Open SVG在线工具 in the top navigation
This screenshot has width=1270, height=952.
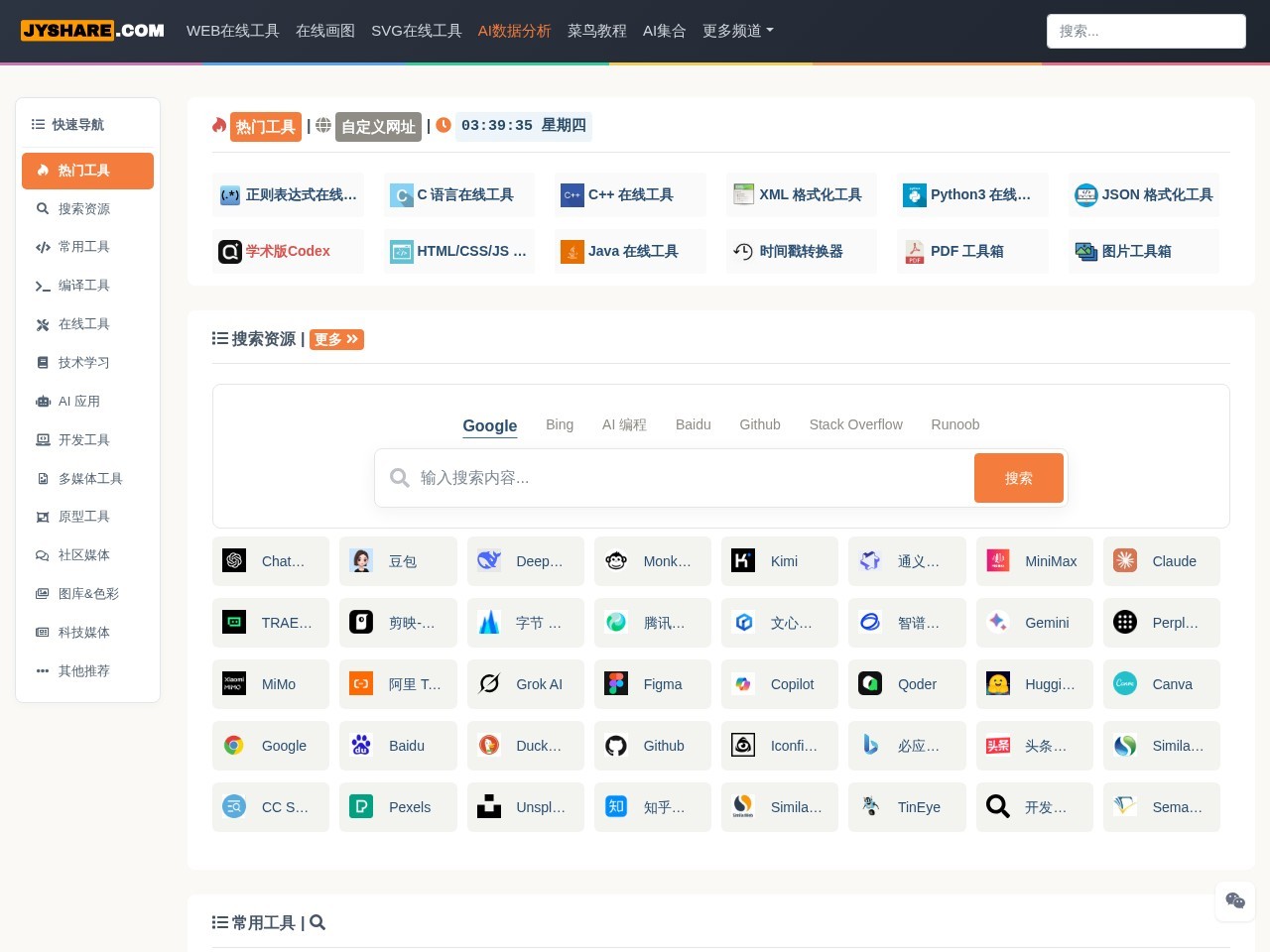point(417,31)
